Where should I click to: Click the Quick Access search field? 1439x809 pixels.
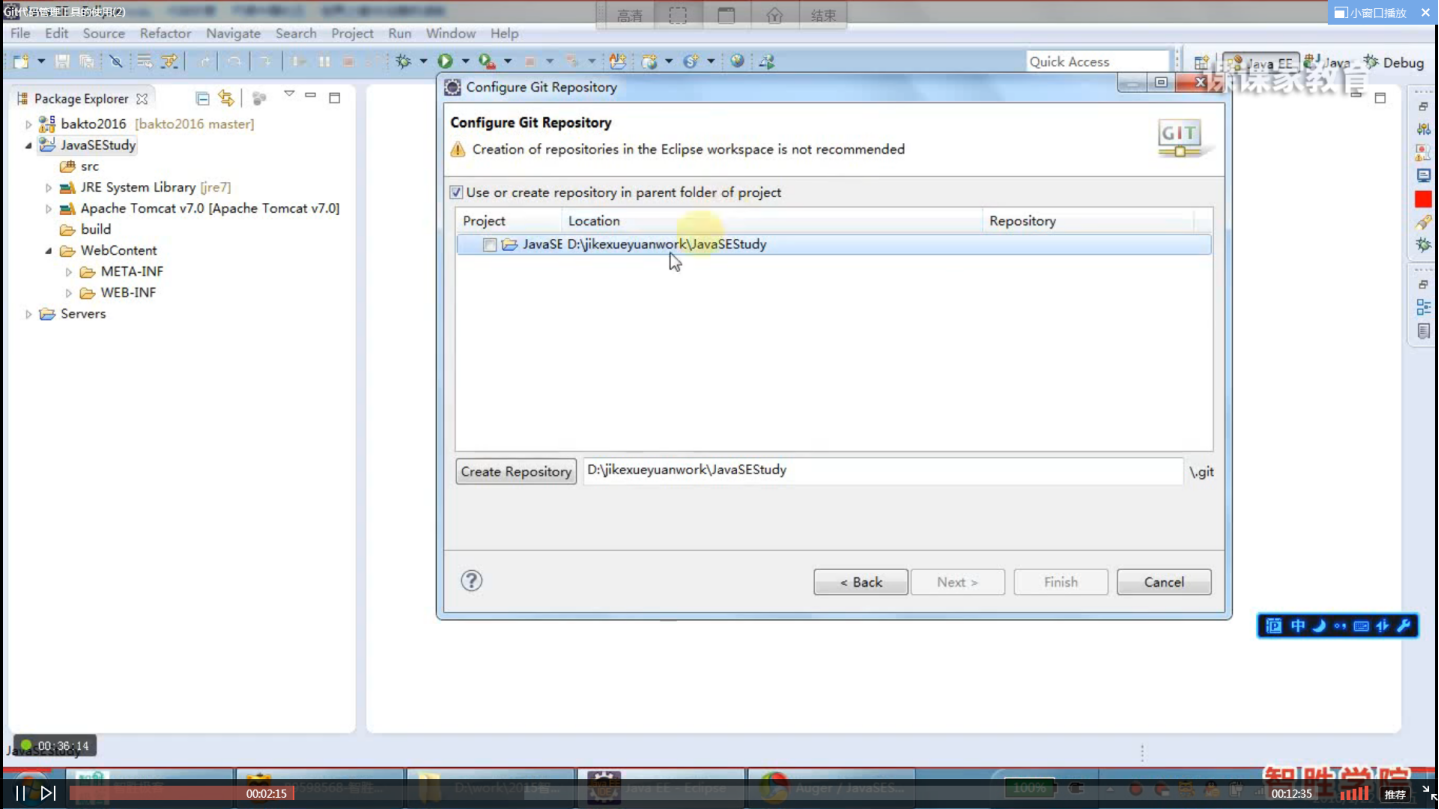coord(1097,62)
